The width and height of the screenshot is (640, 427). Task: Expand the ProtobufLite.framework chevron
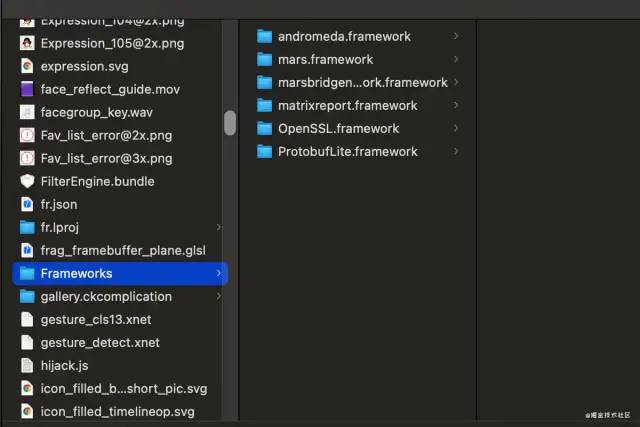pos(456,151)
